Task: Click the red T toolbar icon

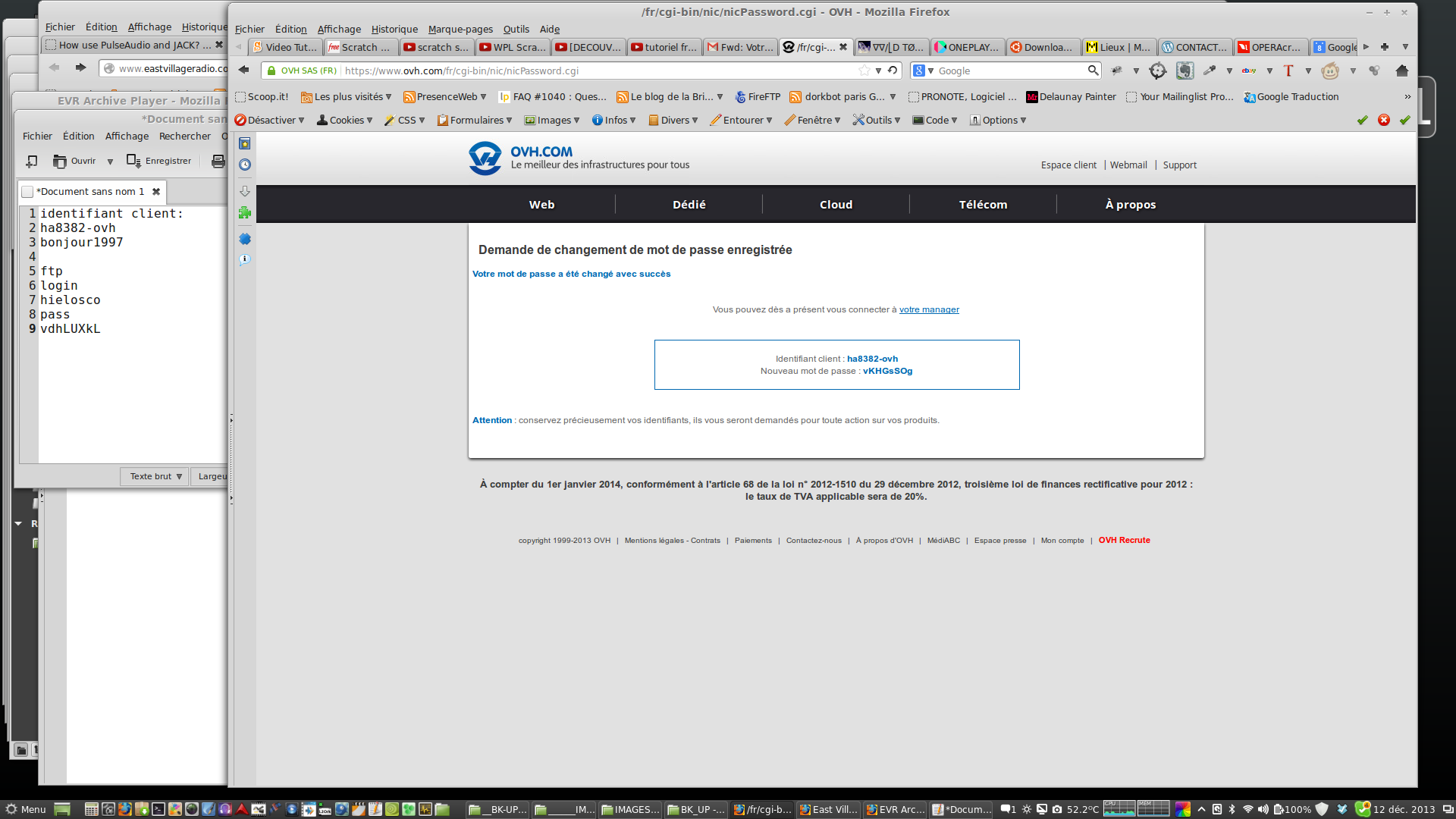Action: (1288, 71)
